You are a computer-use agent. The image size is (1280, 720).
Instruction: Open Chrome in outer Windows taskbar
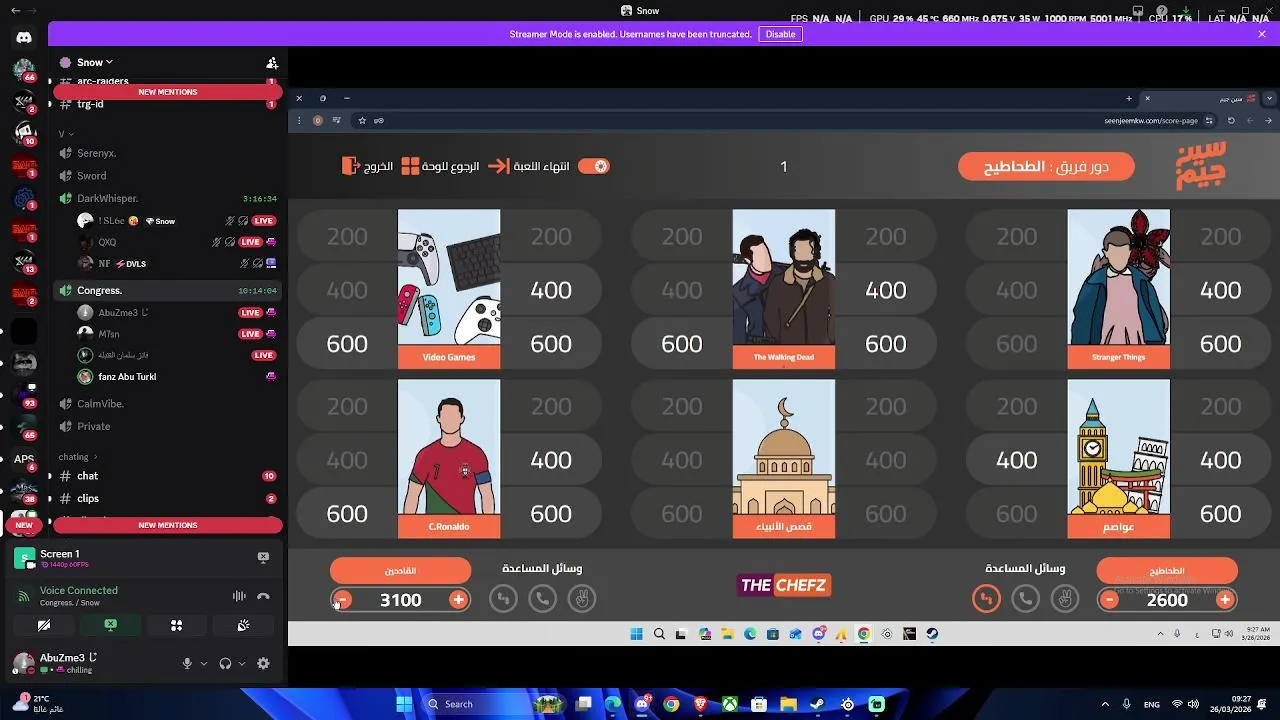pos(671,704)
